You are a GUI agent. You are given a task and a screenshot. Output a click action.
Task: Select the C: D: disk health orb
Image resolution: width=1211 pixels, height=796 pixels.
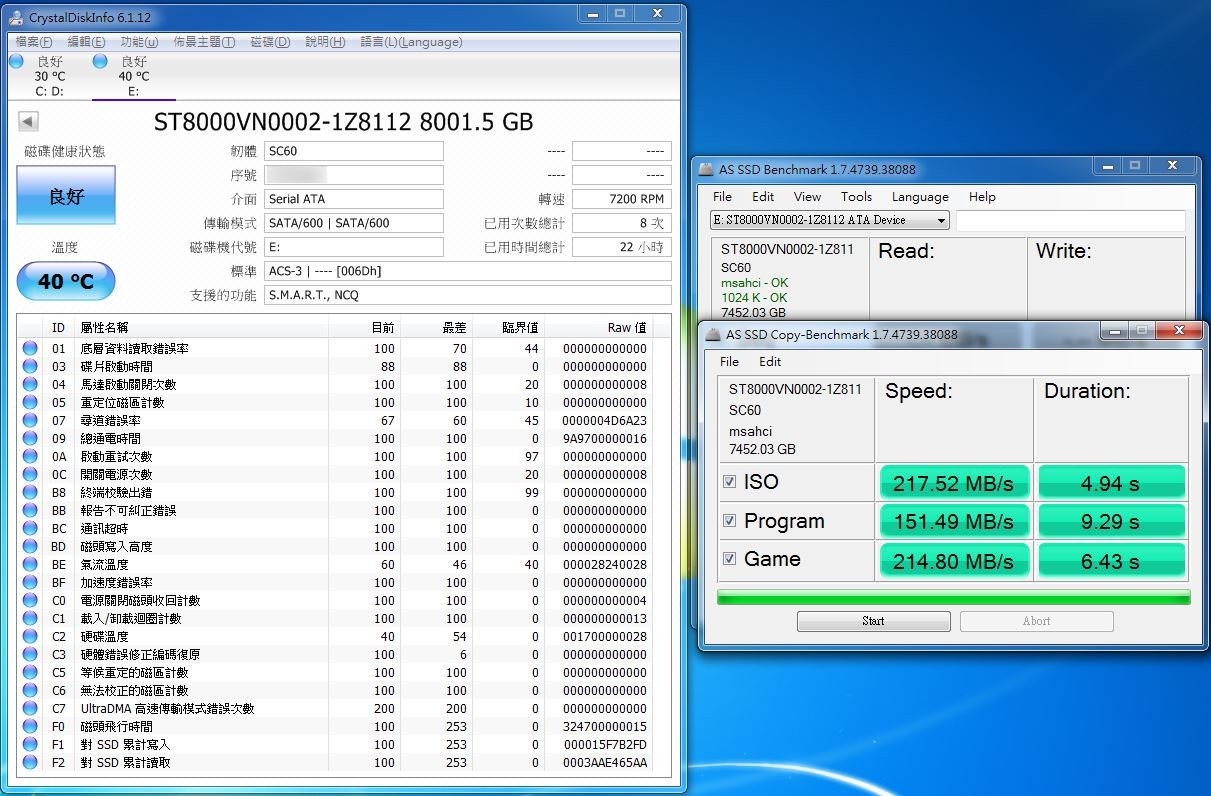(x=16, y=61)
